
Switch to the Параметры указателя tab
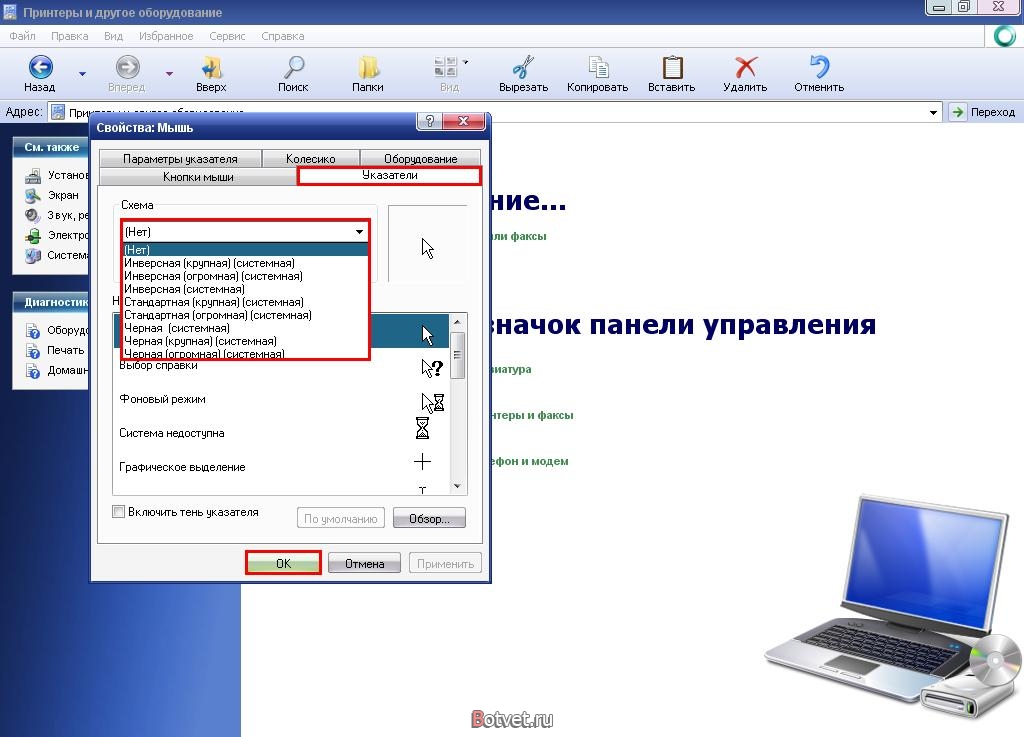[x=180, y=159]
